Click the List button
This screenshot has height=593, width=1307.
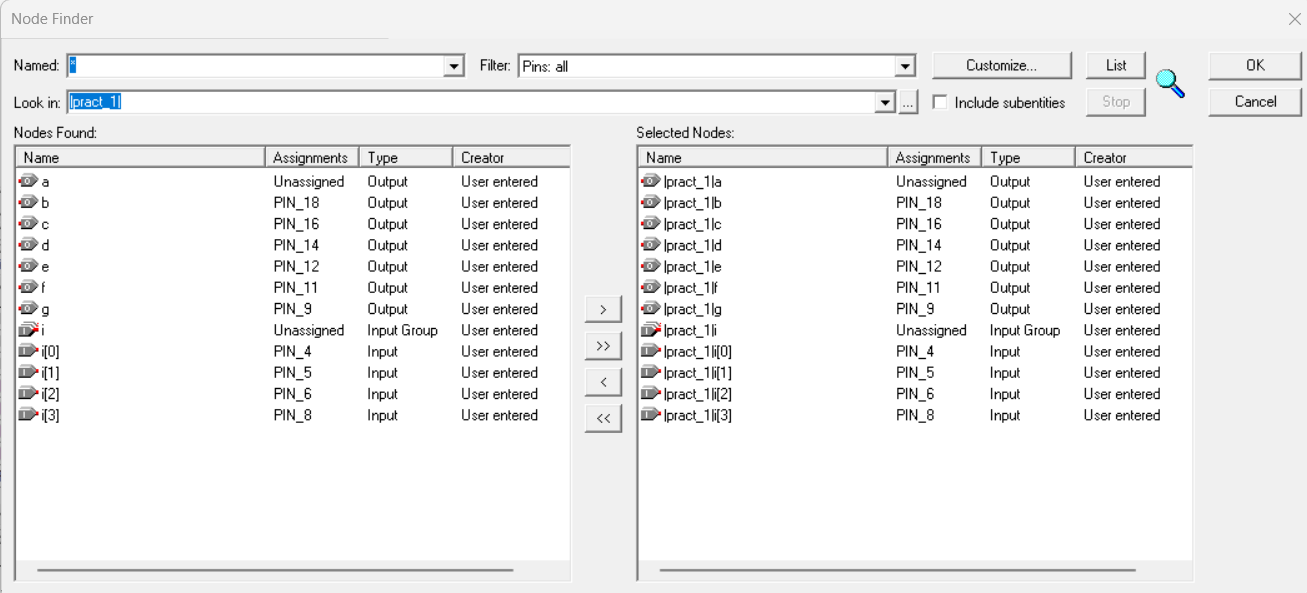[1116, 65]
